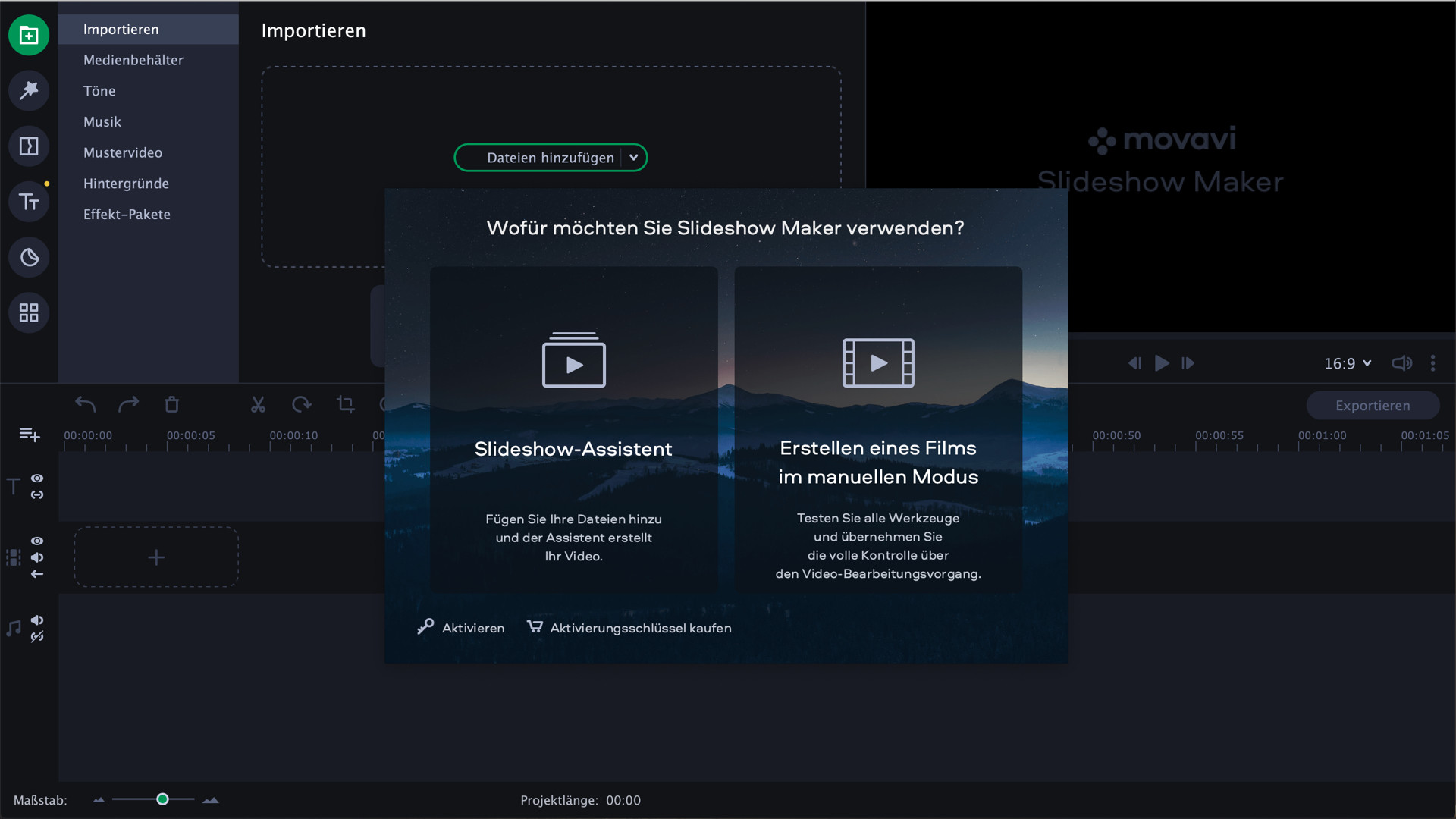Select the Rotate clip icon
The image size is (1456, 819).
point(302,404)
